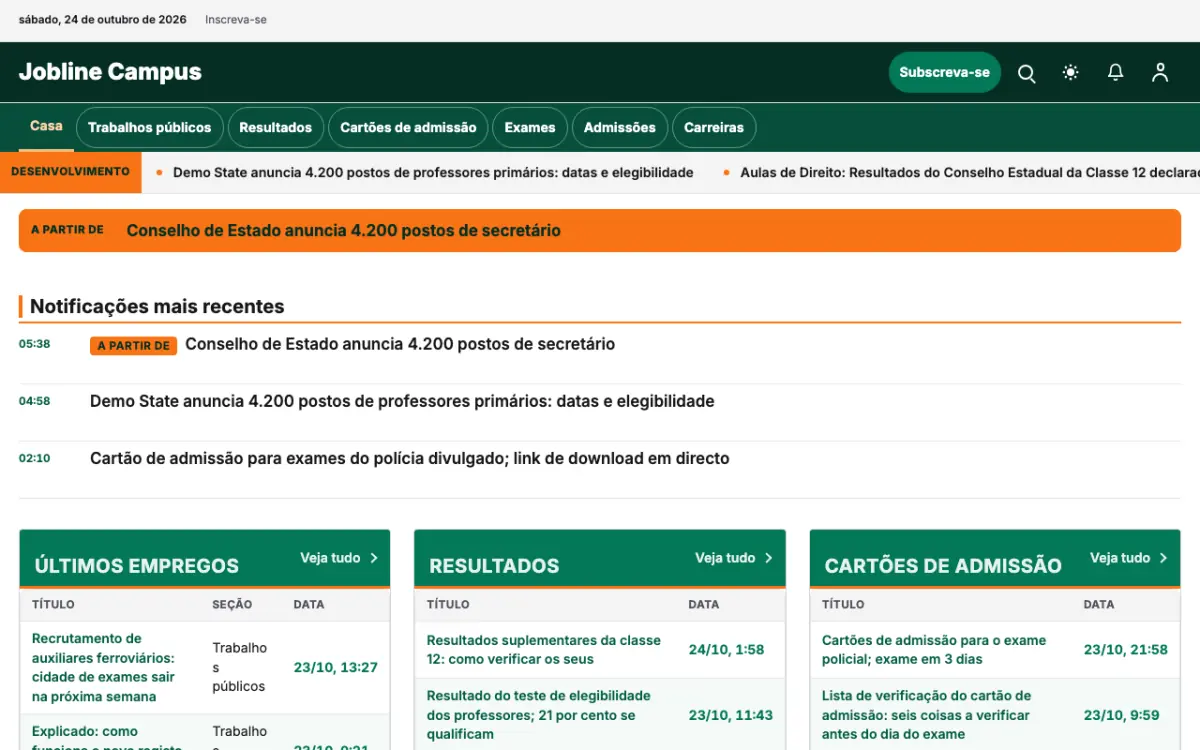This screenshot has width=1200, height=750.
Task: Open the Jobline Campus logo link
Action: coord(110,72)
